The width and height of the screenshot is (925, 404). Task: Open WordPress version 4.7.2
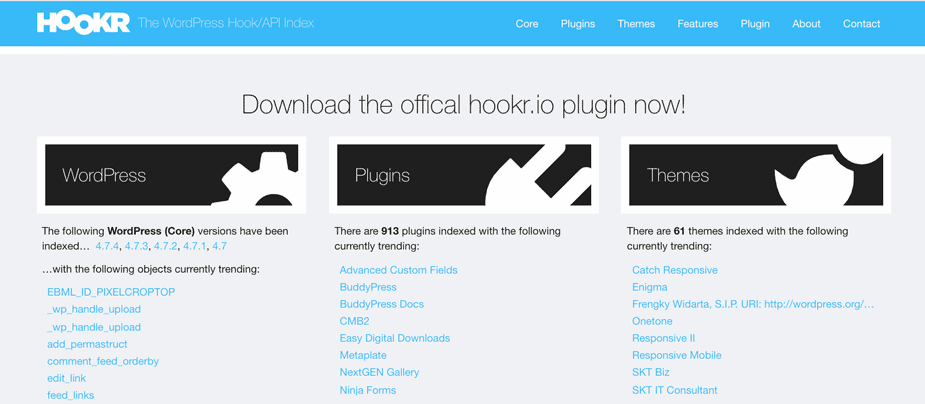(x=165, y=247)
